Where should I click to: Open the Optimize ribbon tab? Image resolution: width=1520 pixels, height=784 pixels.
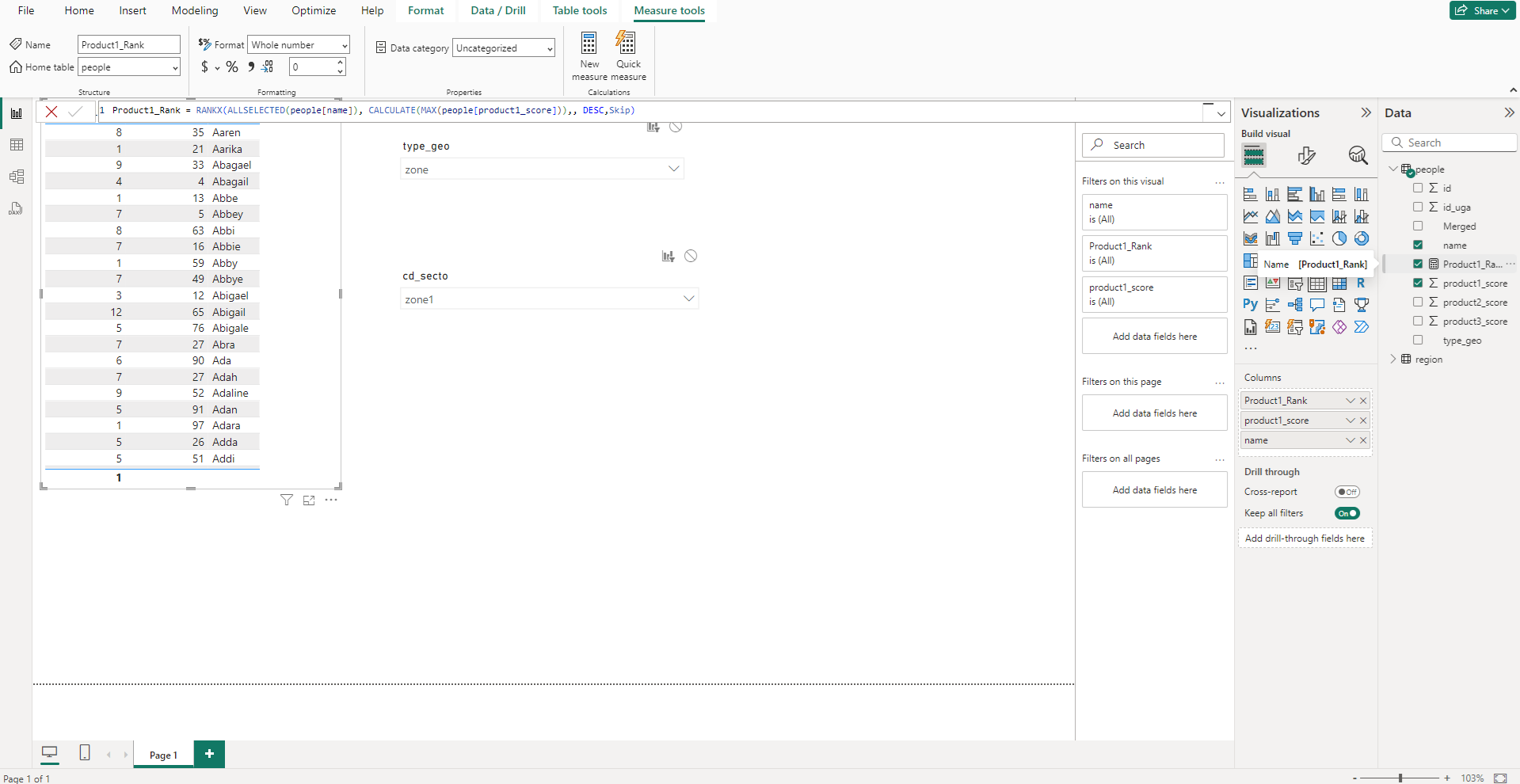[x=314, y=10]
